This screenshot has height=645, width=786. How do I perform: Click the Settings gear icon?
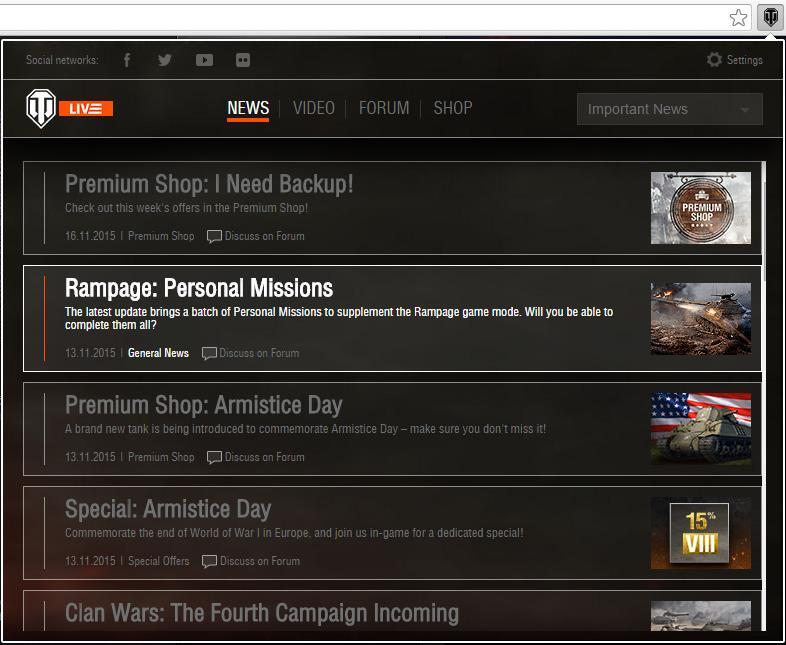click(x=714, y=60)
